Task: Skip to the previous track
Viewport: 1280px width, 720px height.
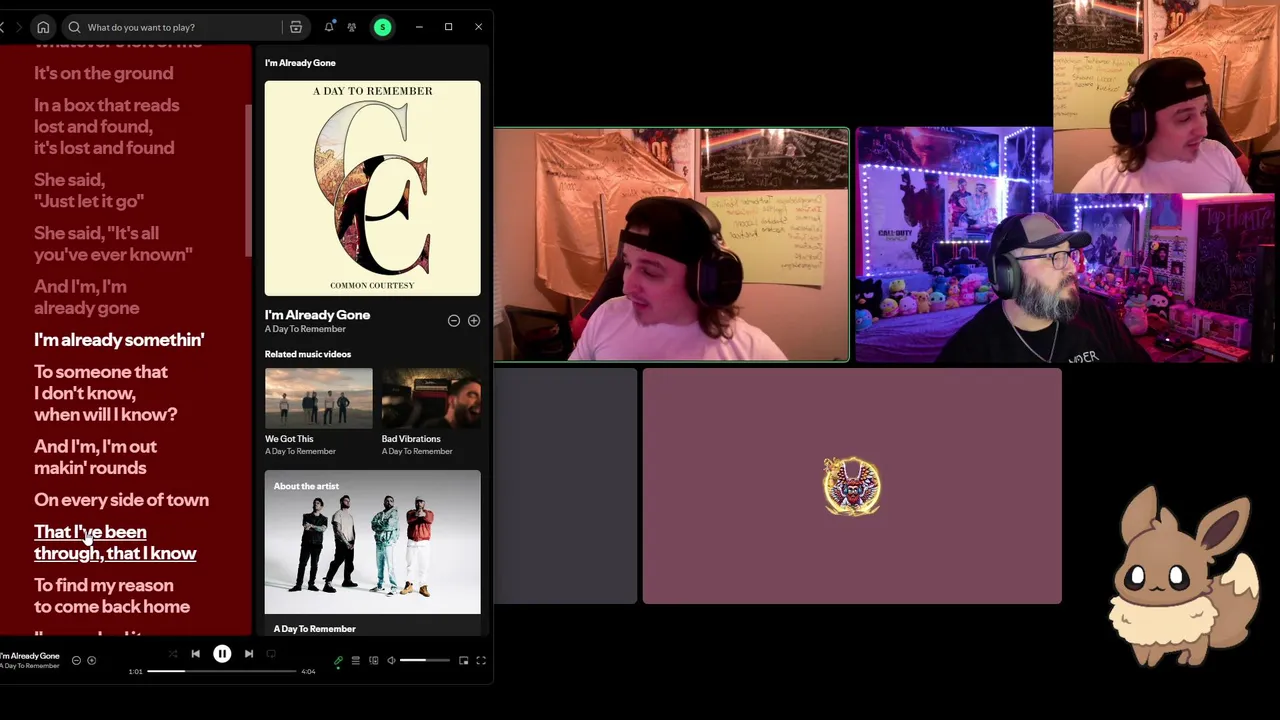Action: coord(195,654)
